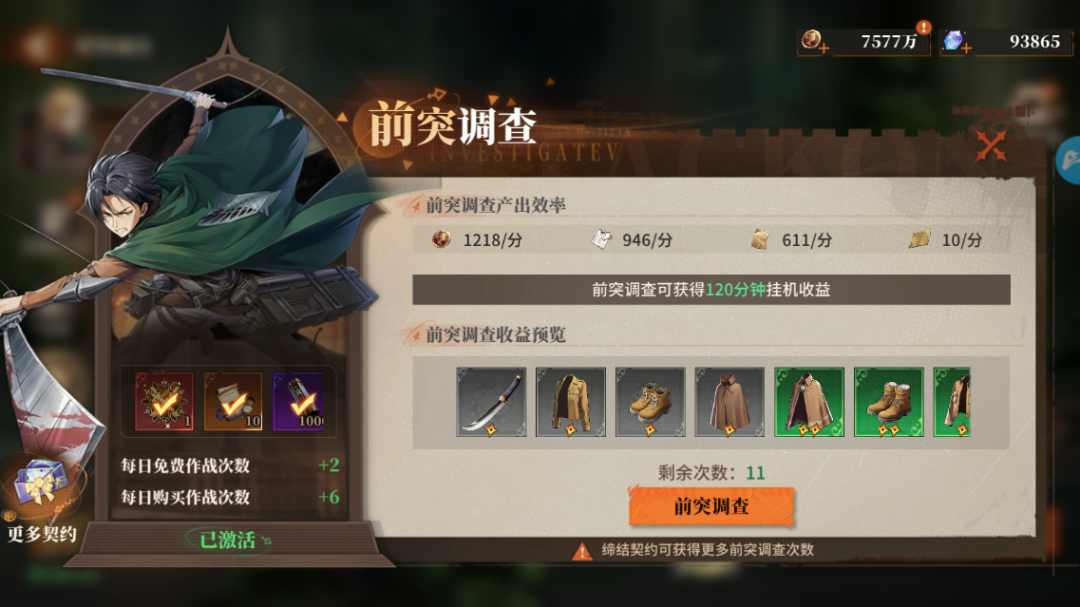Toggle the purple canister contract checkmark

[298, 401]
